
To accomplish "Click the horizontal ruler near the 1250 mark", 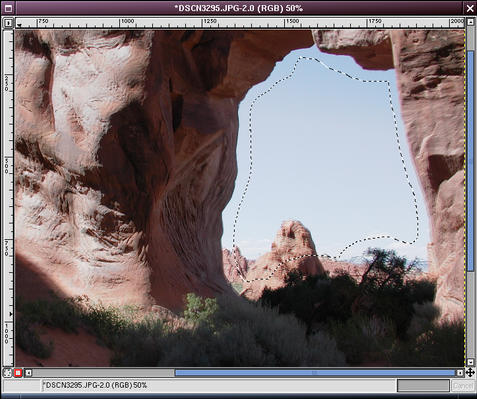I will coord(209,23).
